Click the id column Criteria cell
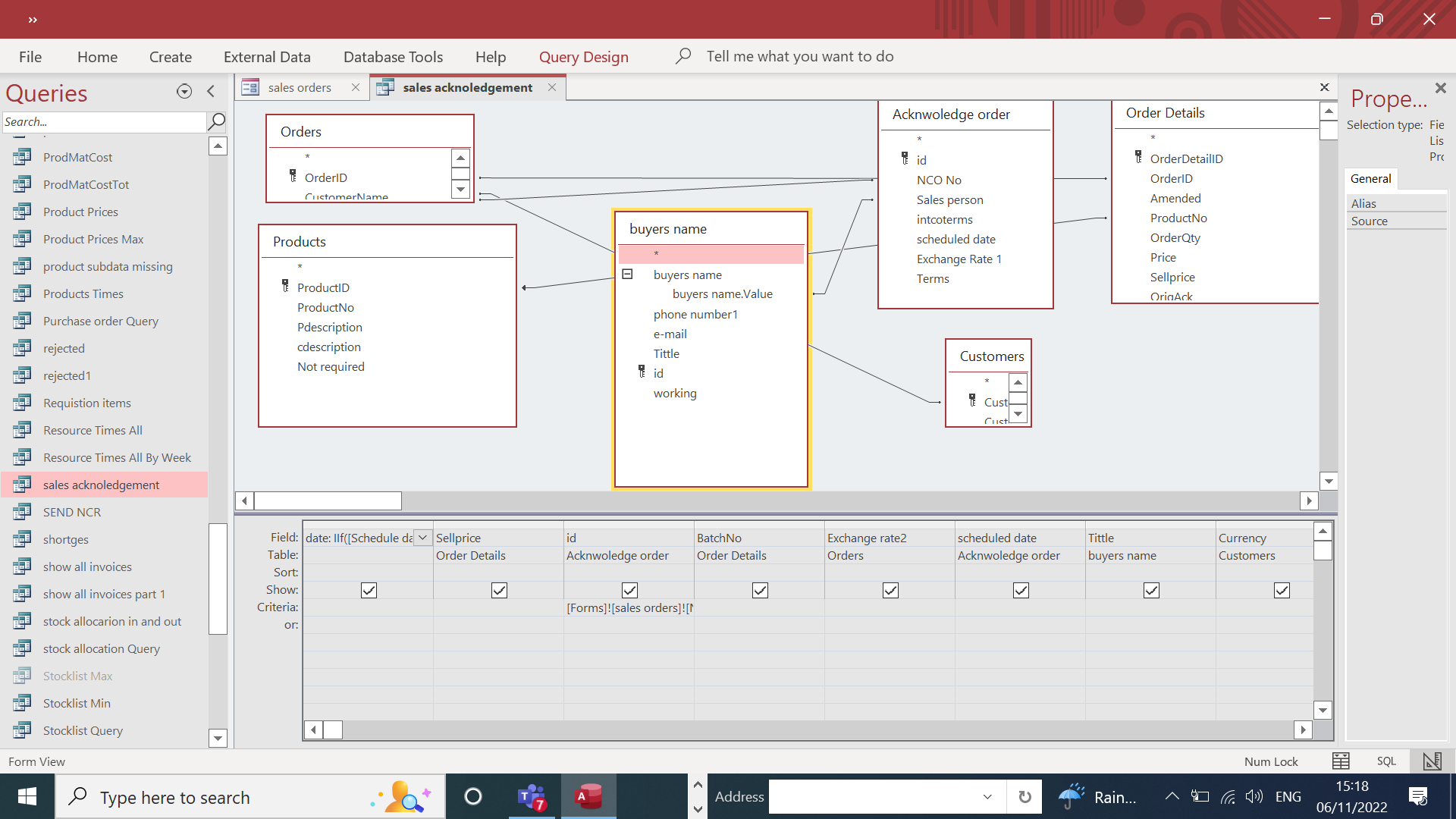 pos(629,607)
